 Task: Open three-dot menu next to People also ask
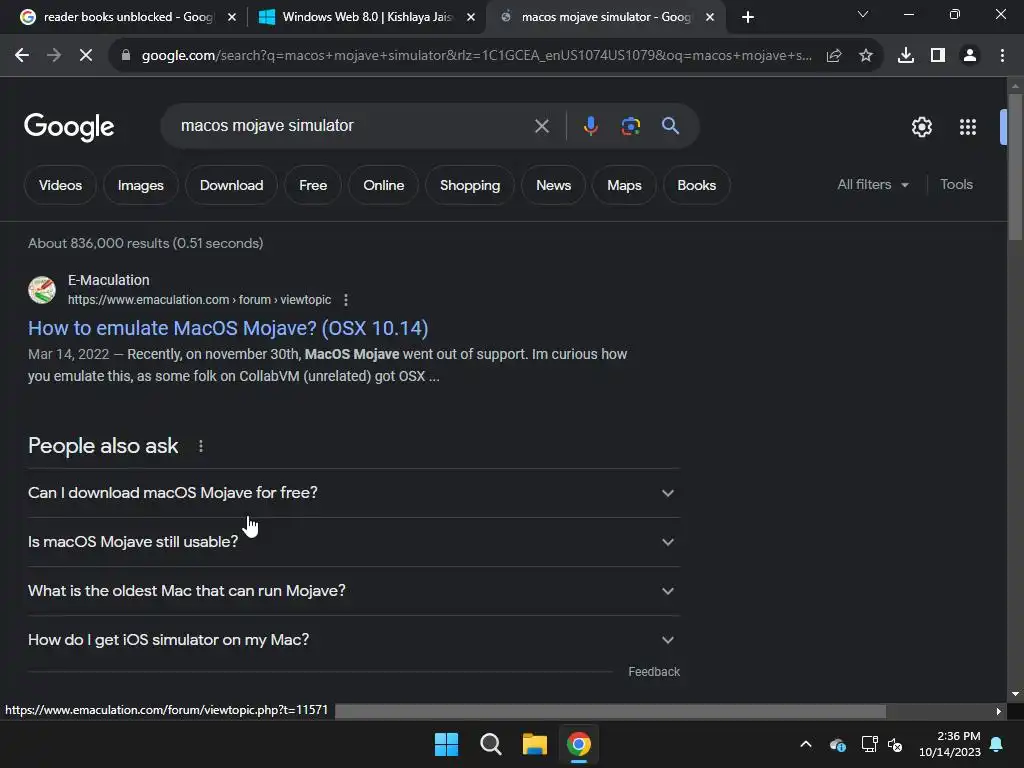pos(201,446)
